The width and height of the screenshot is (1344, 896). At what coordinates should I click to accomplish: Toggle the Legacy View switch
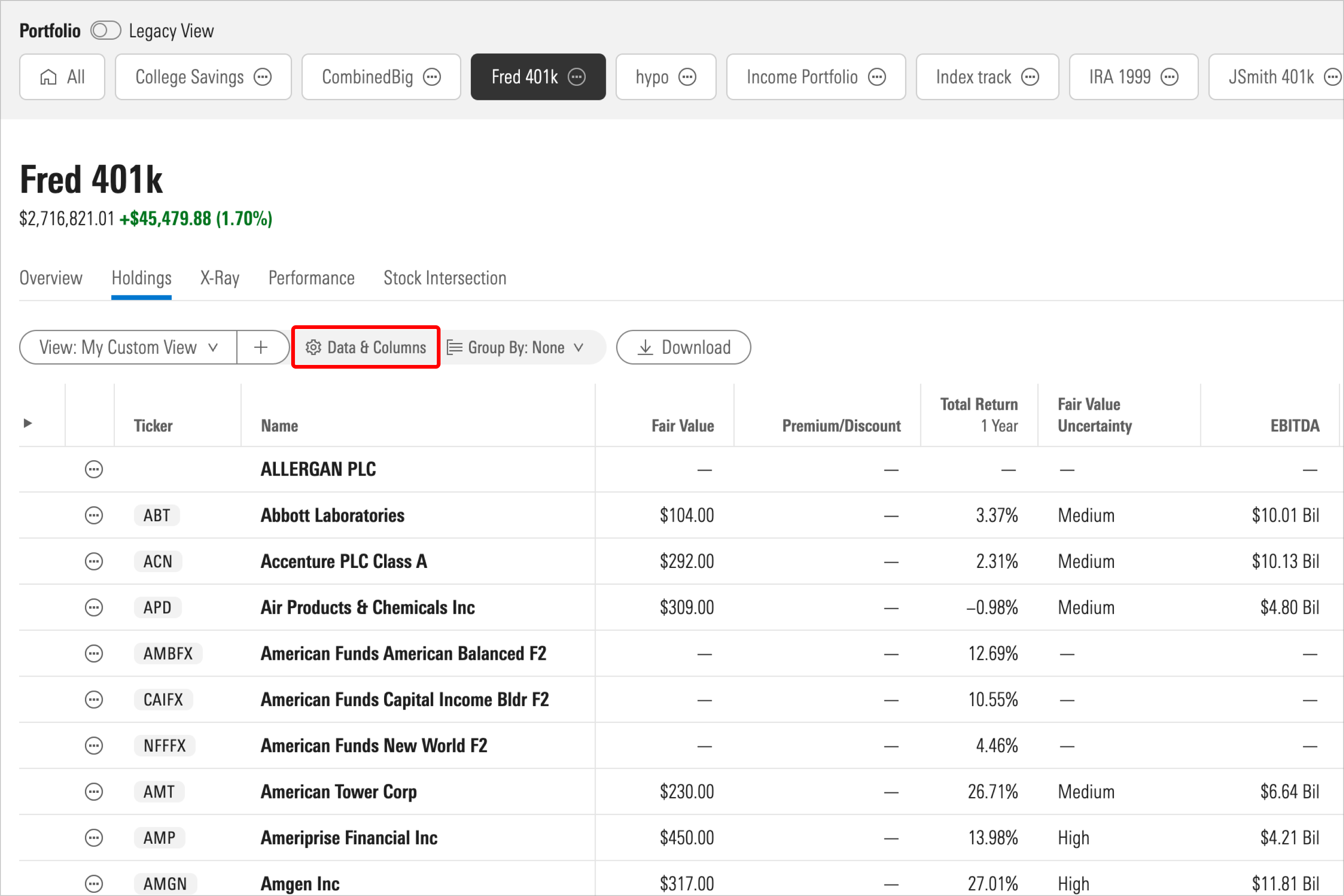click(x=106, y=30)
